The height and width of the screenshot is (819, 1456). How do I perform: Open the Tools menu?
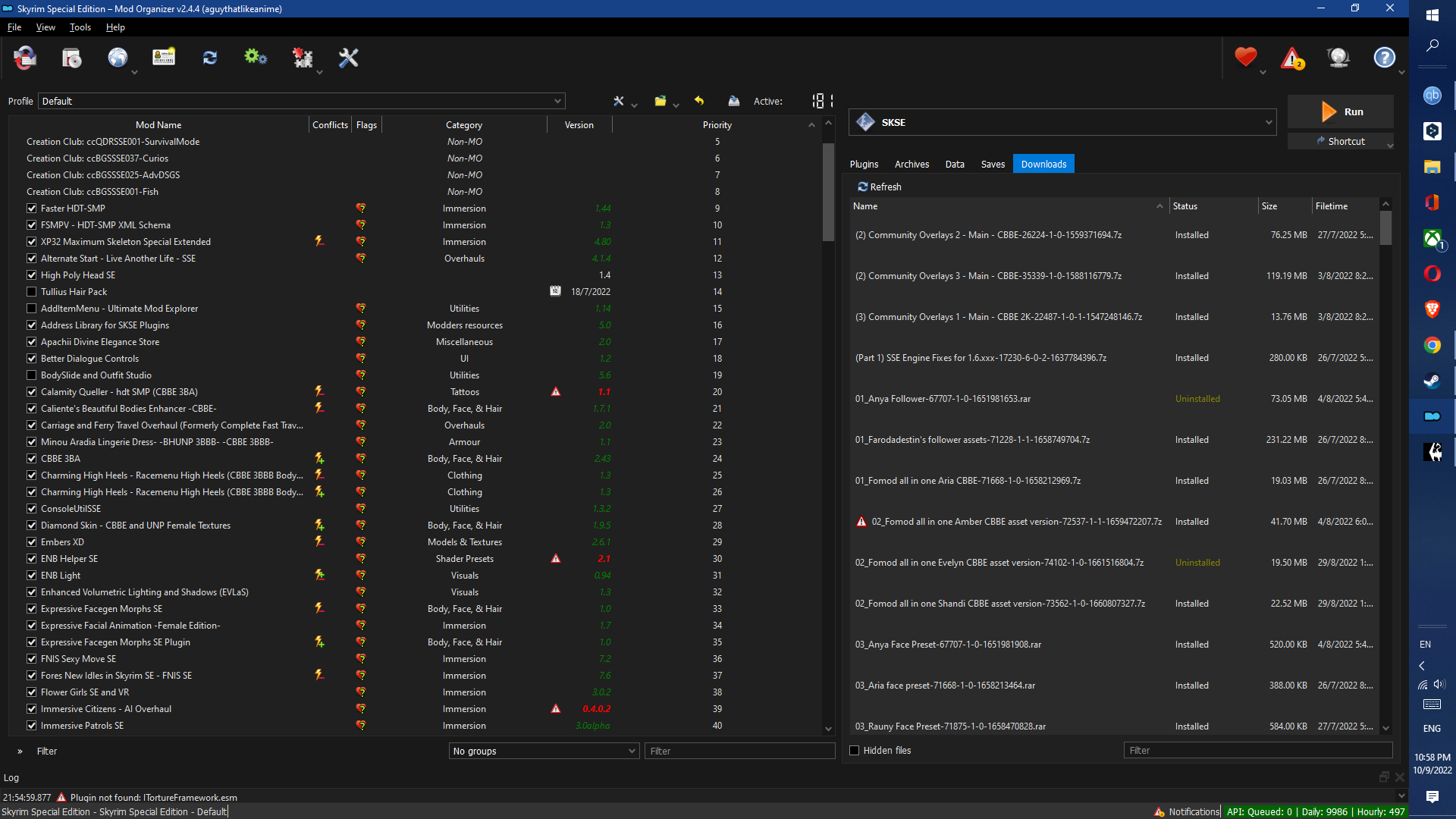pos(80,27)
